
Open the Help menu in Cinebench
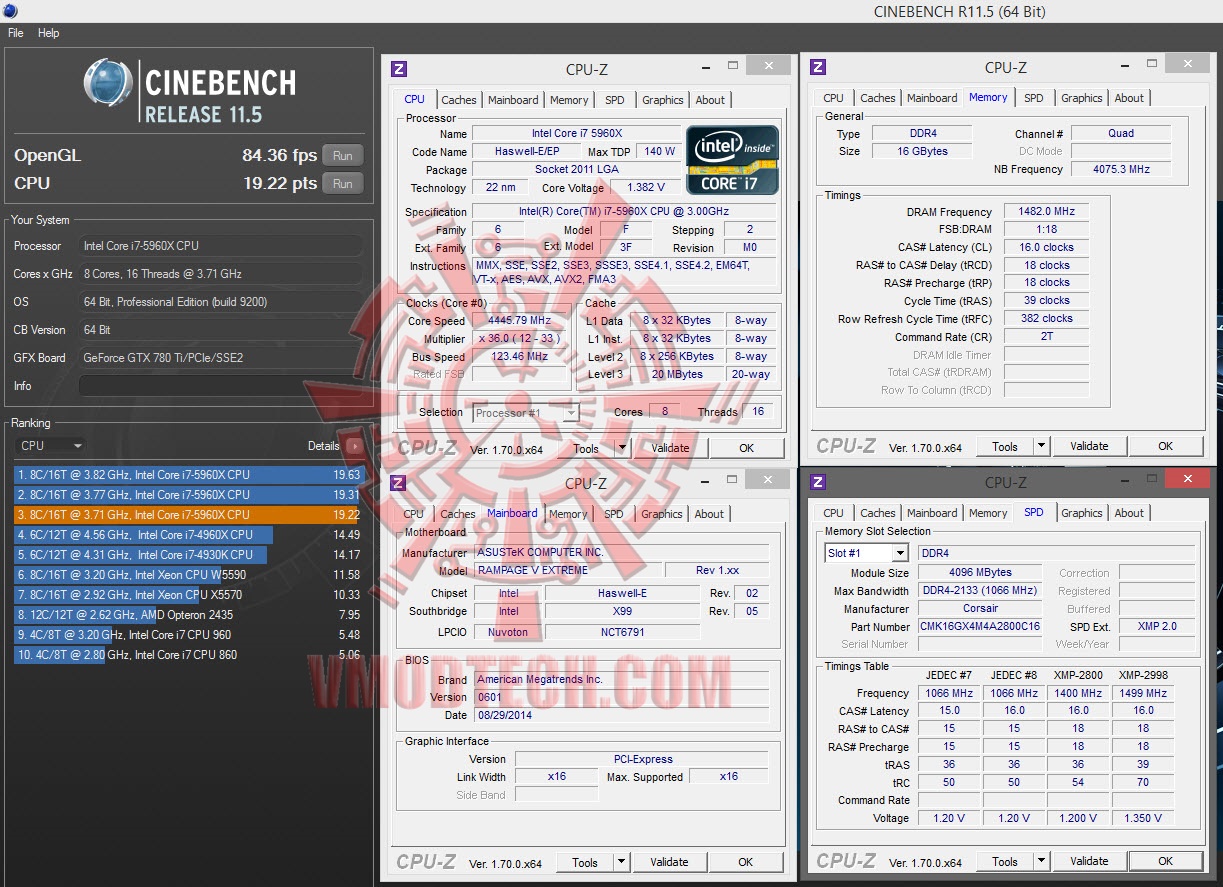(x=49, y=33)
